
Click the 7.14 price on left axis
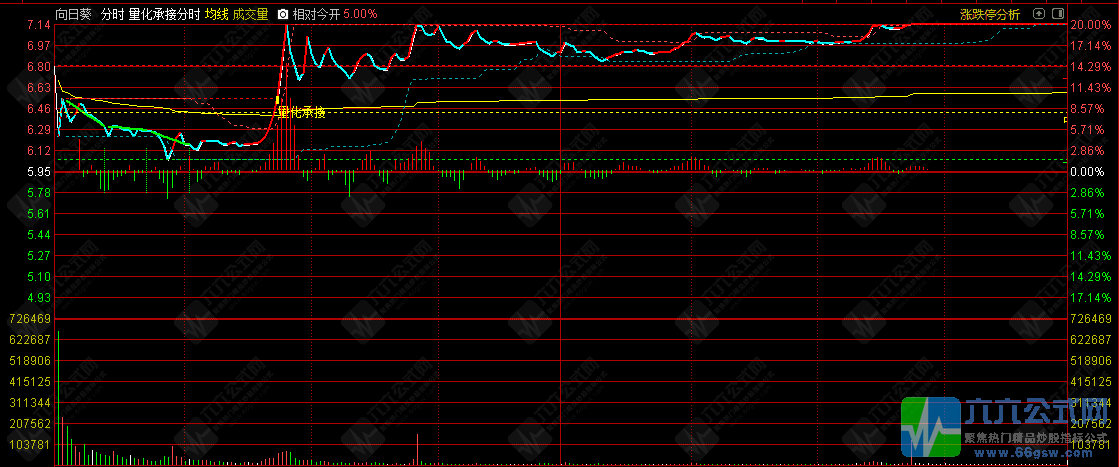(x=19, y=25)
